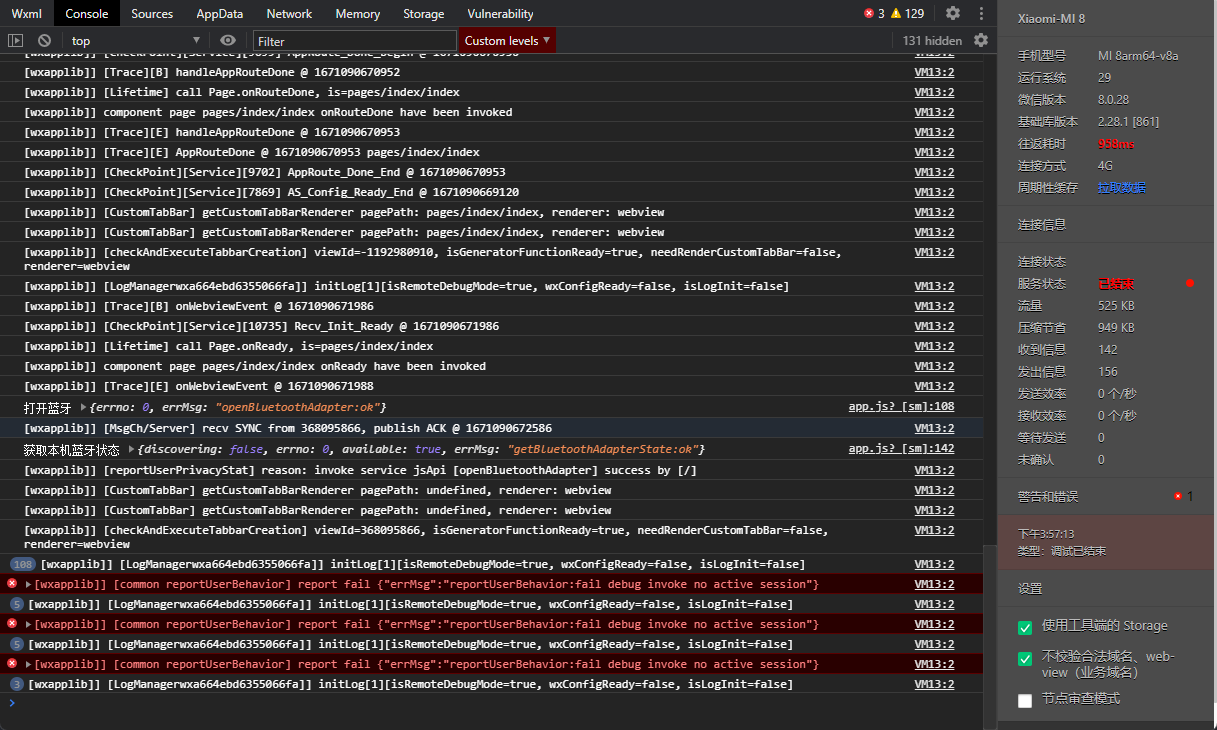Click the 获取本机蓝牙状态 log label
This screenshot has height=730, width=1217.
click(72, 450)
